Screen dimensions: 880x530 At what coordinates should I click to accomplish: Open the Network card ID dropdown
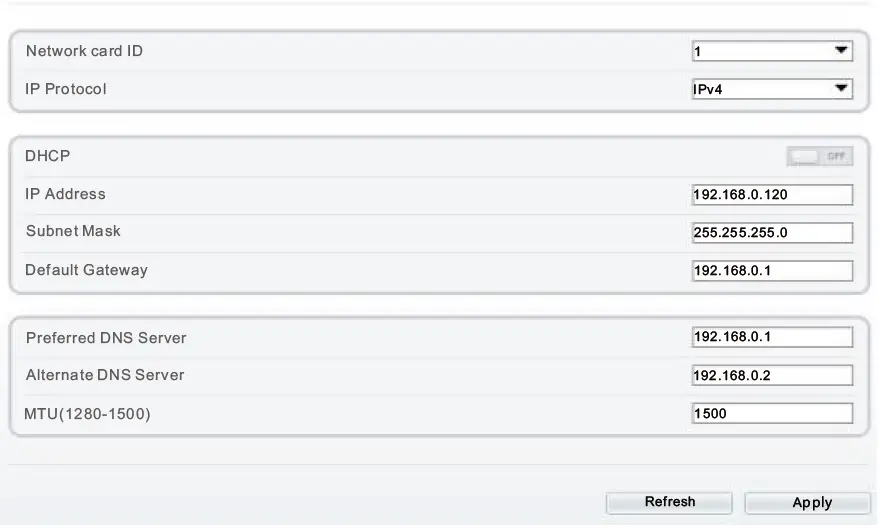click(x=772, y=51)
